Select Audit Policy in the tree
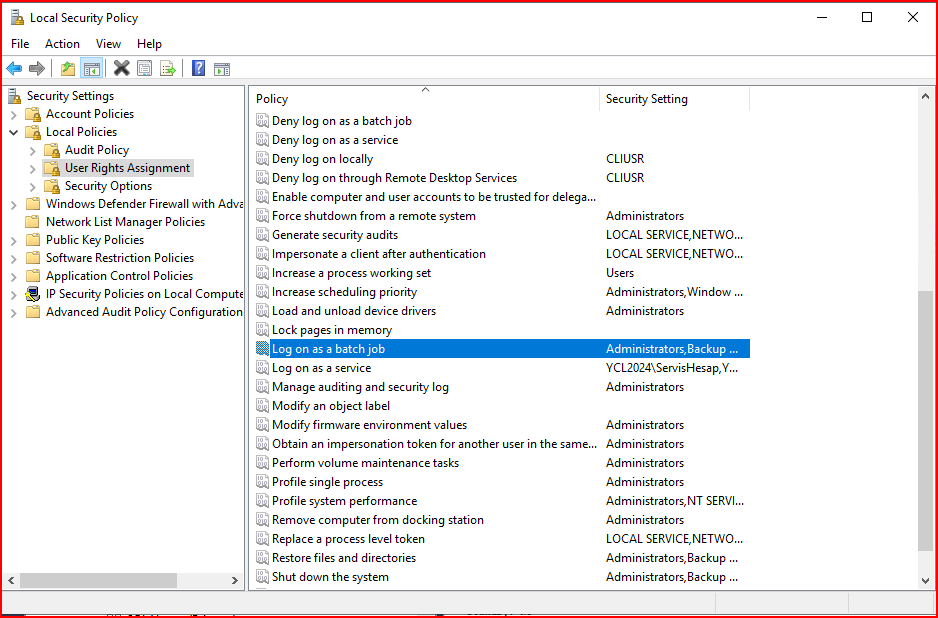Screen dimensions: 938x618 [97, 150]
